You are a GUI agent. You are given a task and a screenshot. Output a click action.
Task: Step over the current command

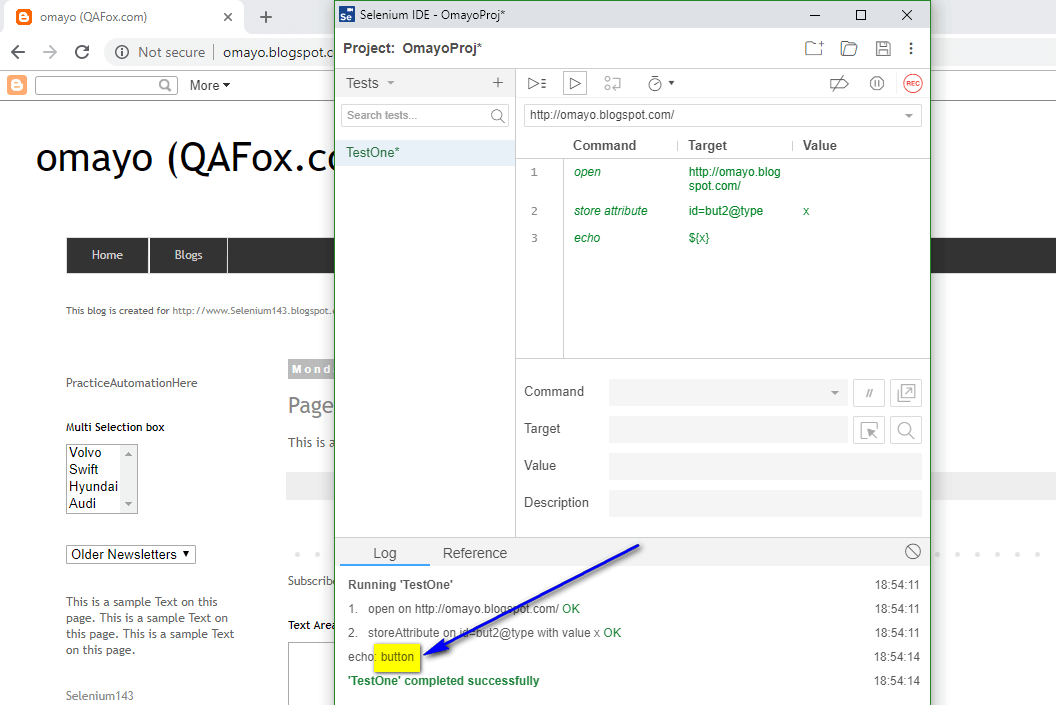[612, 83]
